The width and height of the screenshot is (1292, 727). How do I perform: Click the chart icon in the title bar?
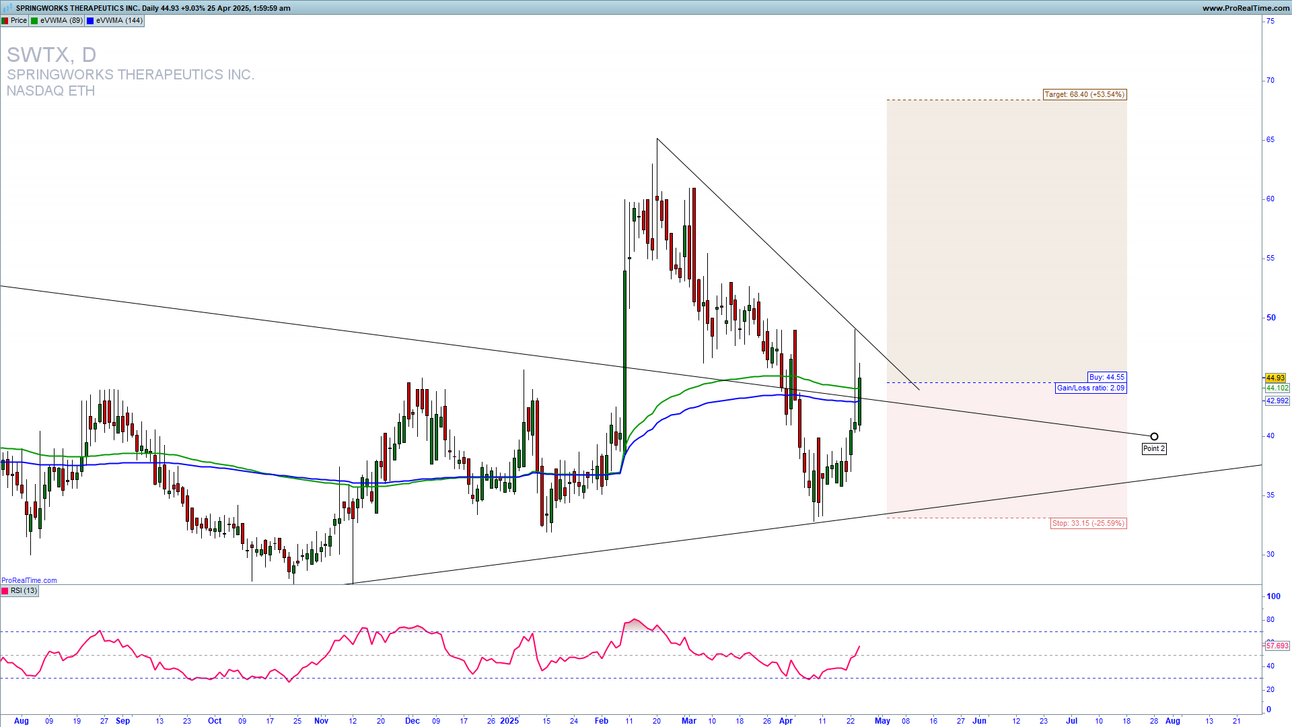pyautogui.click(x=6, y=8)
